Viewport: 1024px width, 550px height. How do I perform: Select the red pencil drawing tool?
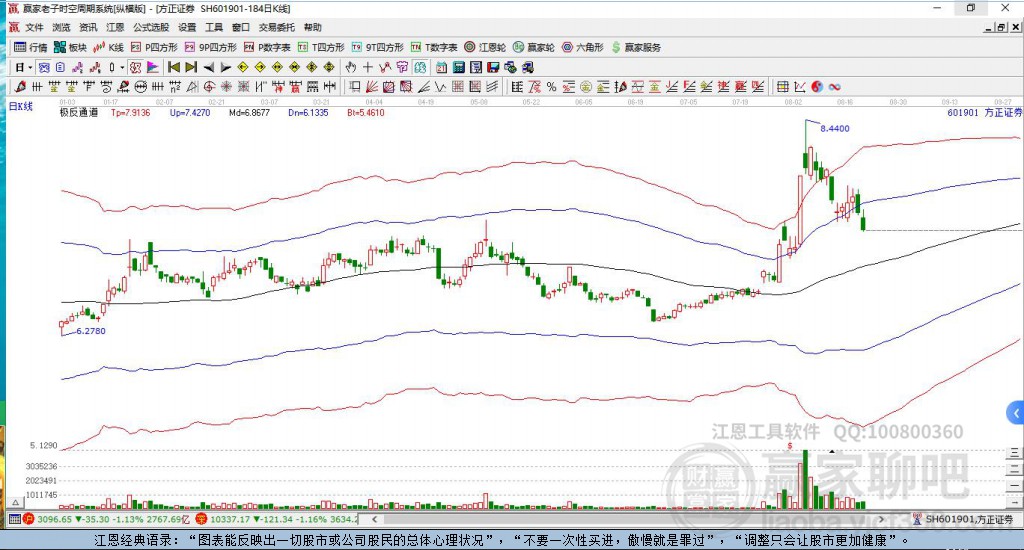20,86
